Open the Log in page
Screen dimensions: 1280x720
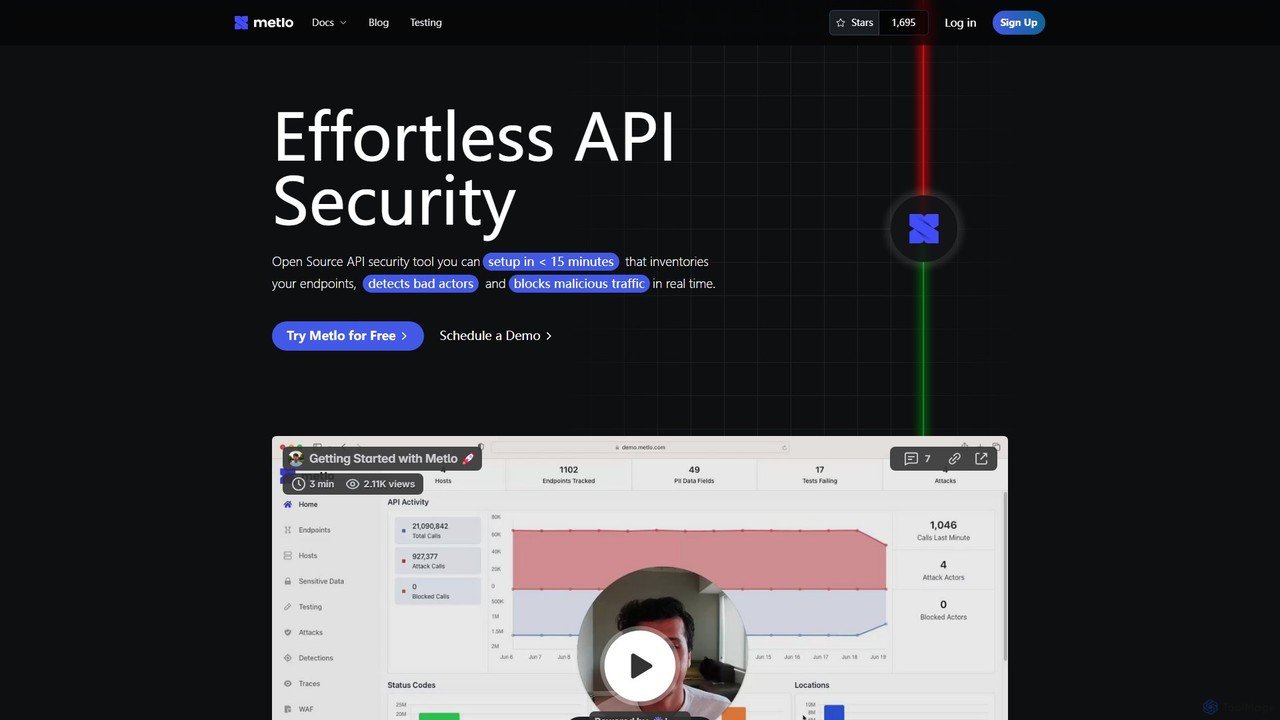pyautogui.click(x=960, y=22)
